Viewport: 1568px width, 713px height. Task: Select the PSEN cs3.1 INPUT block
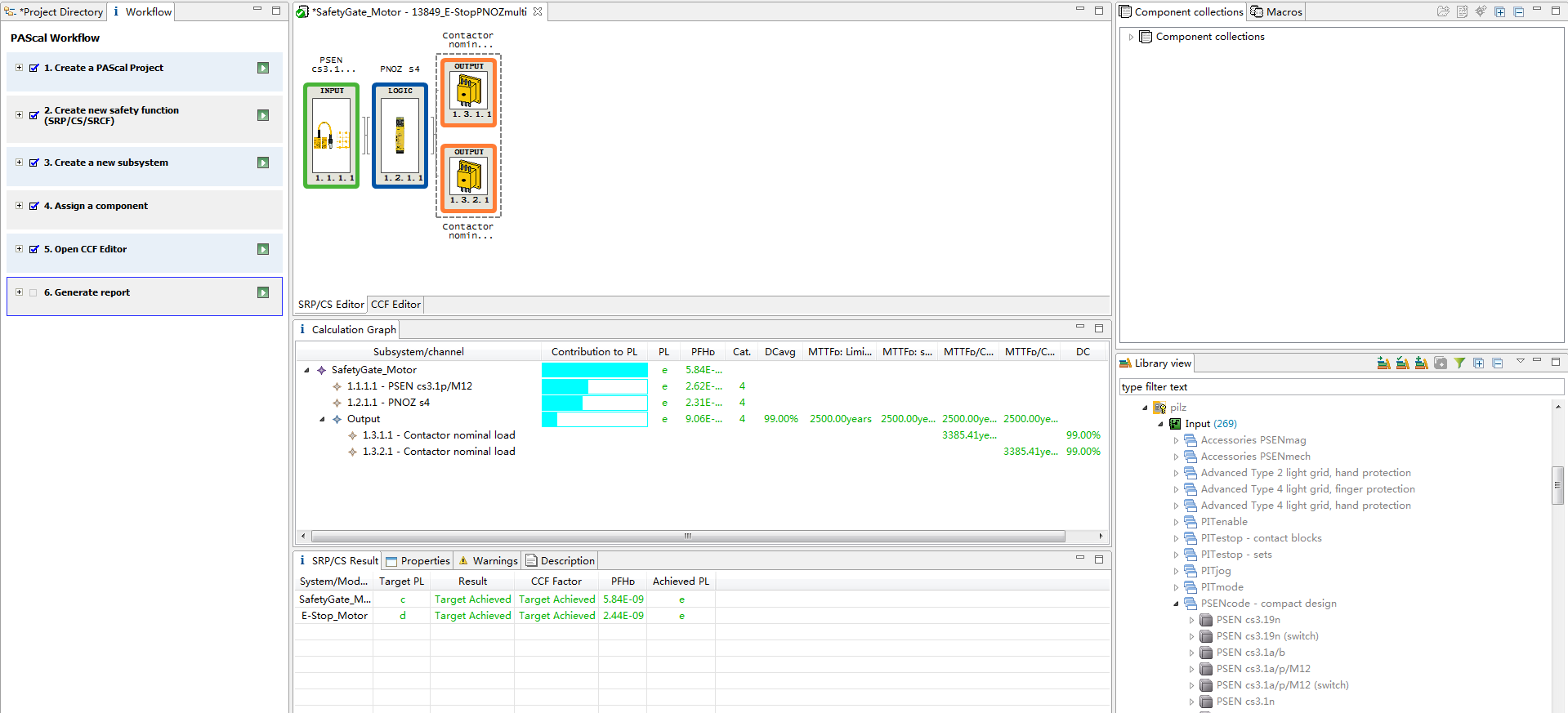pyautogui.click(x=331, y=136)
